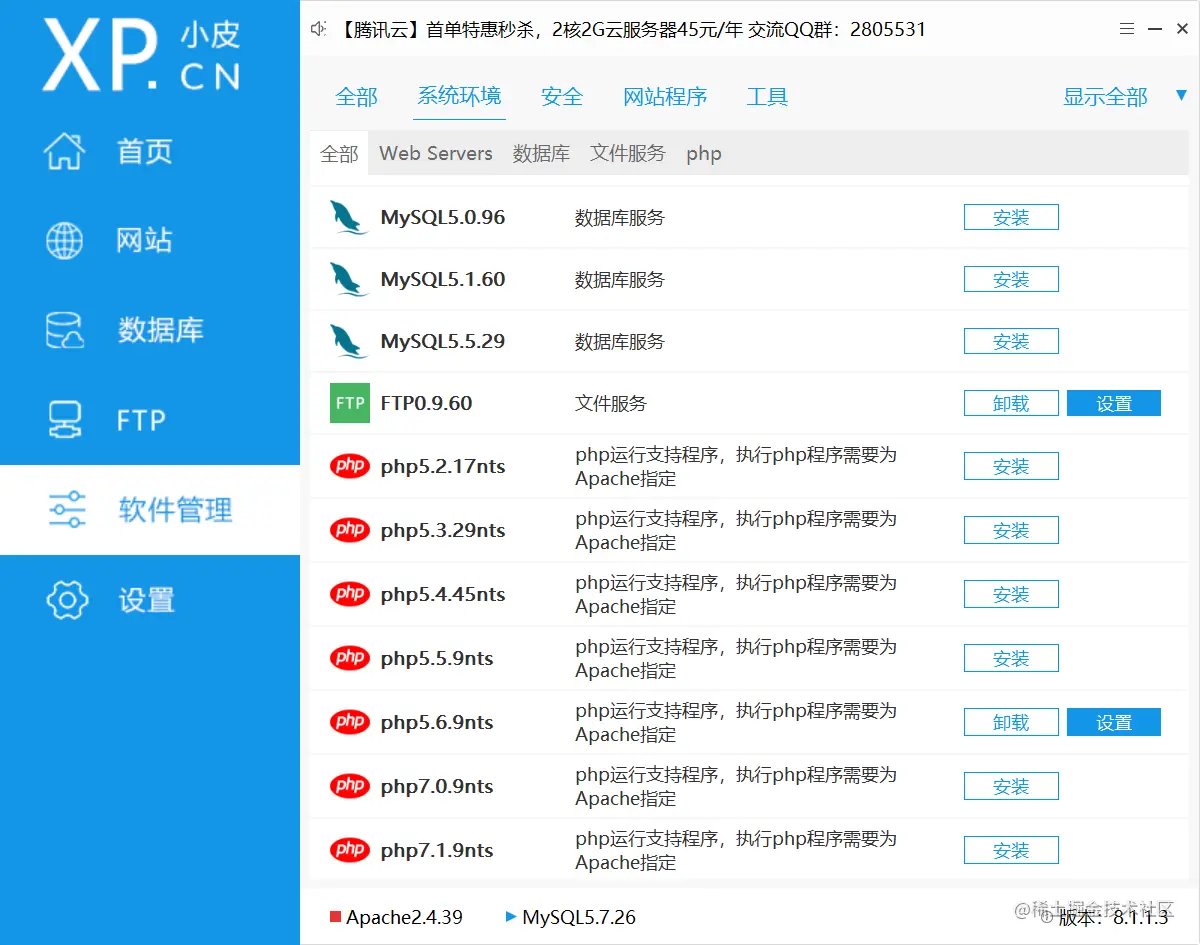The width and height of the screenshot is (1200, 945).
Task: Install php5.5.9nts with 安装 button
Action: (x=1011, y=658)
